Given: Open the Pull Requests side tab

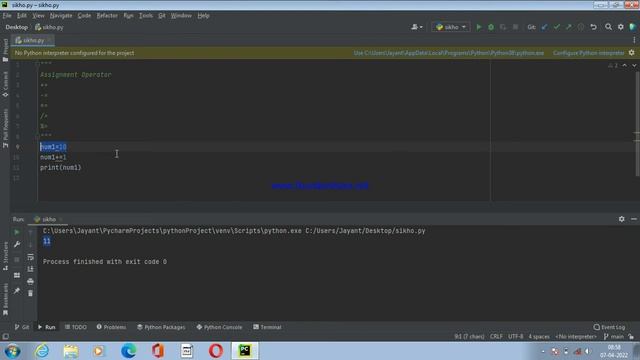Looking at the screenshot, I should click(x=5, y=128).
